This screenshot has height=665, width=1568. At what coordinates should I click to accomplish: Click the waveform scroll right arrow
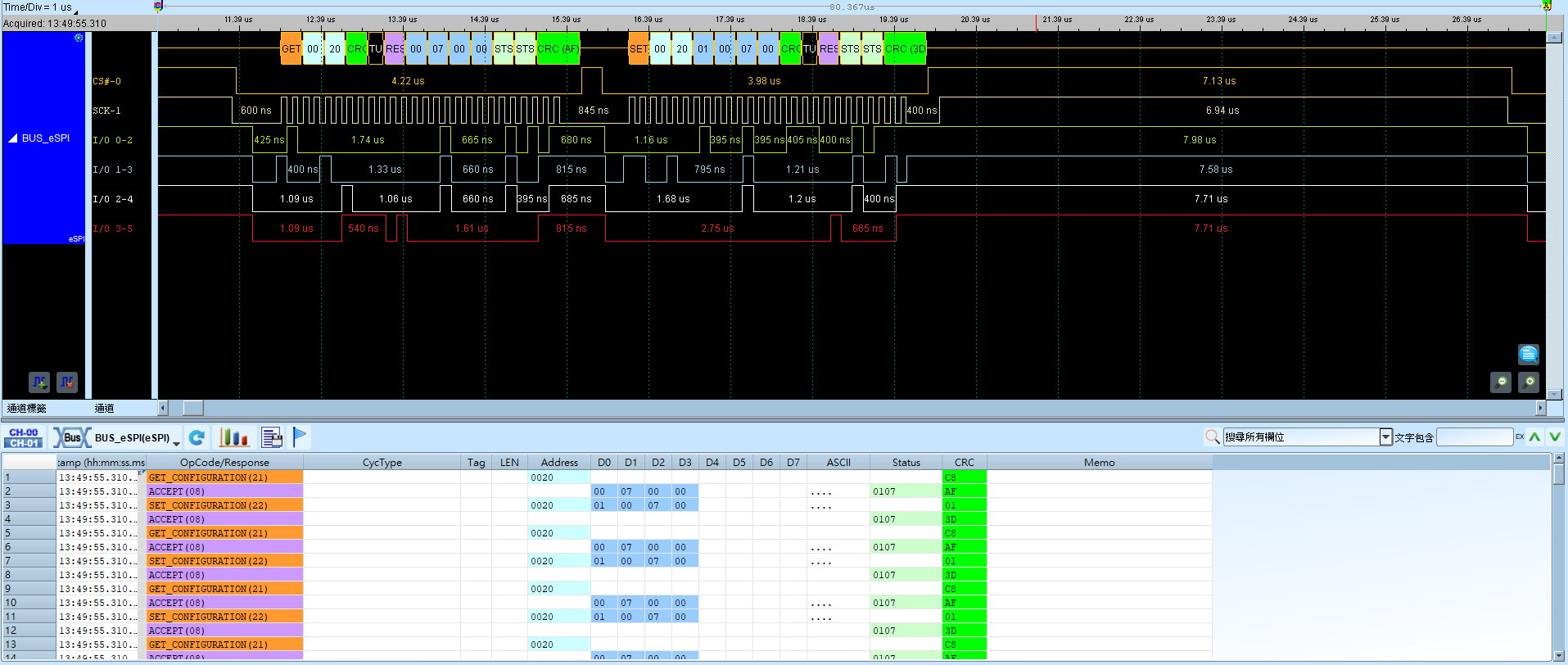(x=1540, y=408)
